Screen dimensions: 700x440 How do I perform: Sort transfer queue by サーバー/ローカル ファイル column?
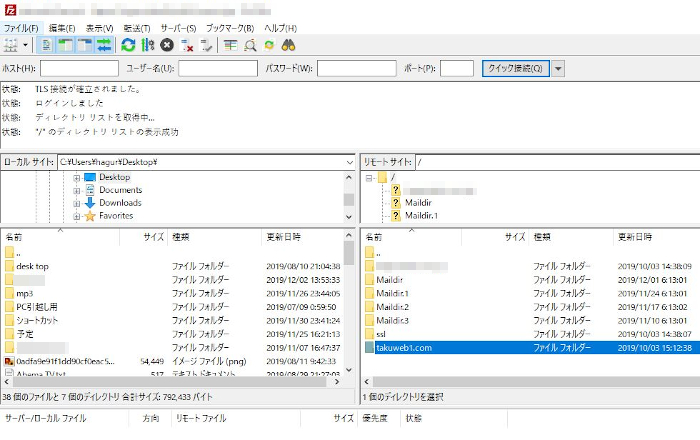tap(65, 419)
